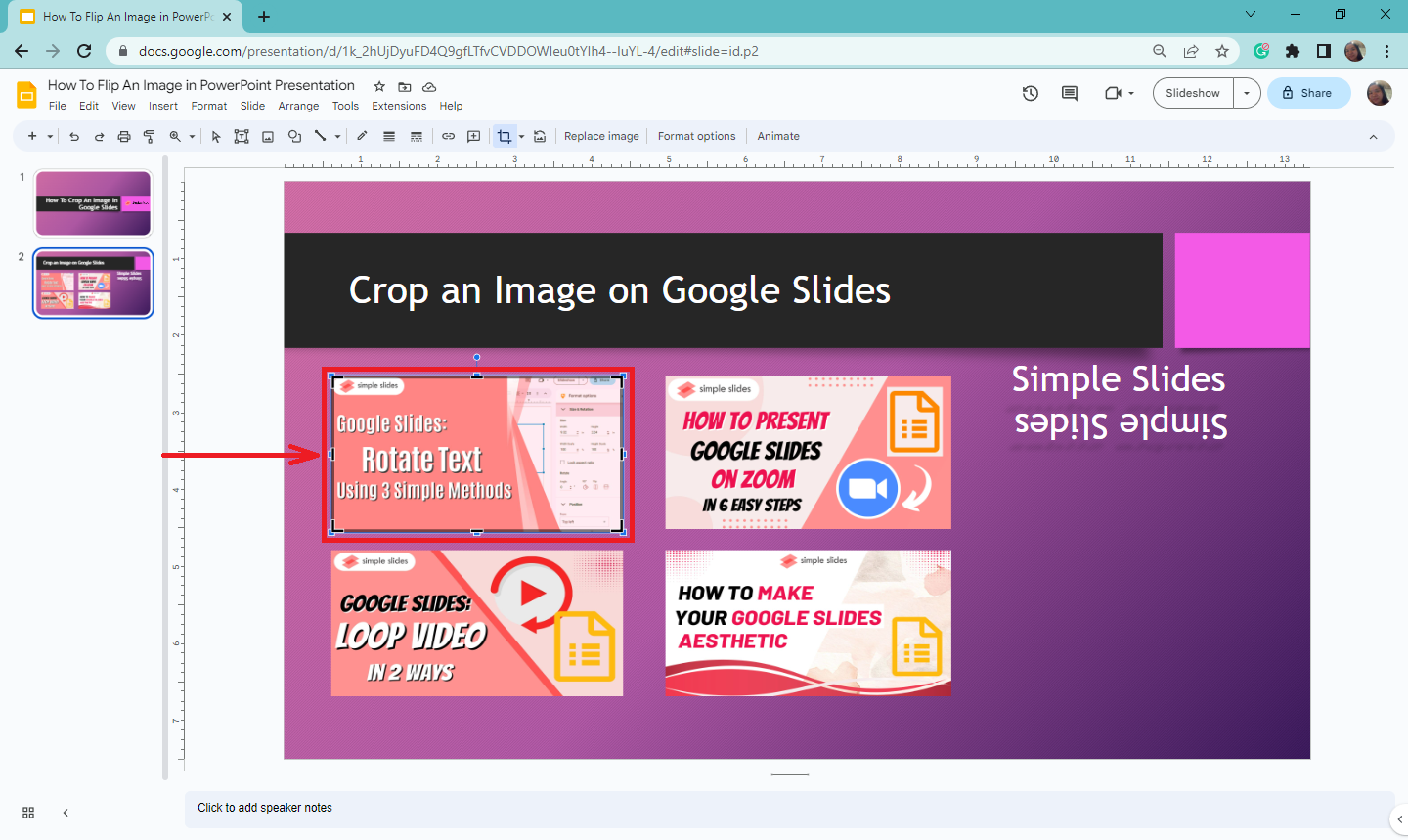Viewport: 1408px width, 840px height.
Task: Click the Undo icon
Action: (74, 136)
